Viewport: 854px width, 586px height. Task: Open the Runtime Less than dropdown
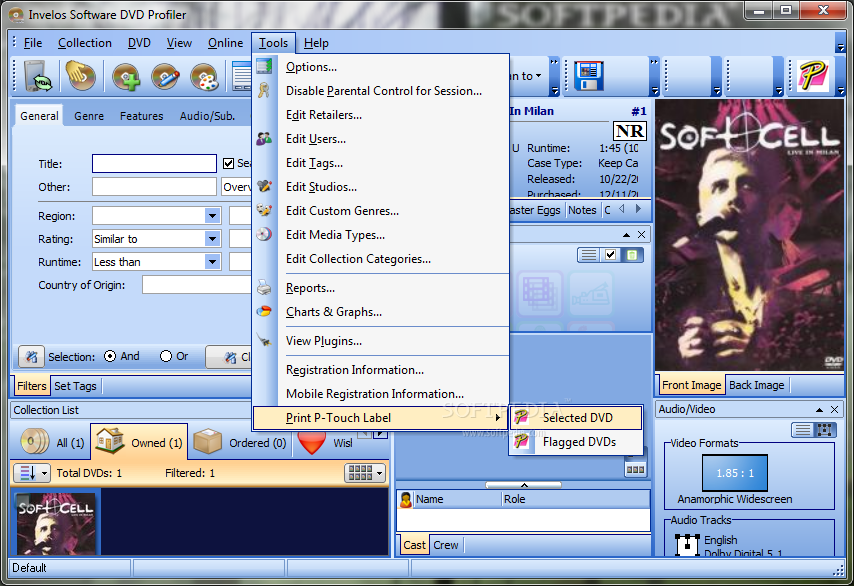tap(212, 262)
